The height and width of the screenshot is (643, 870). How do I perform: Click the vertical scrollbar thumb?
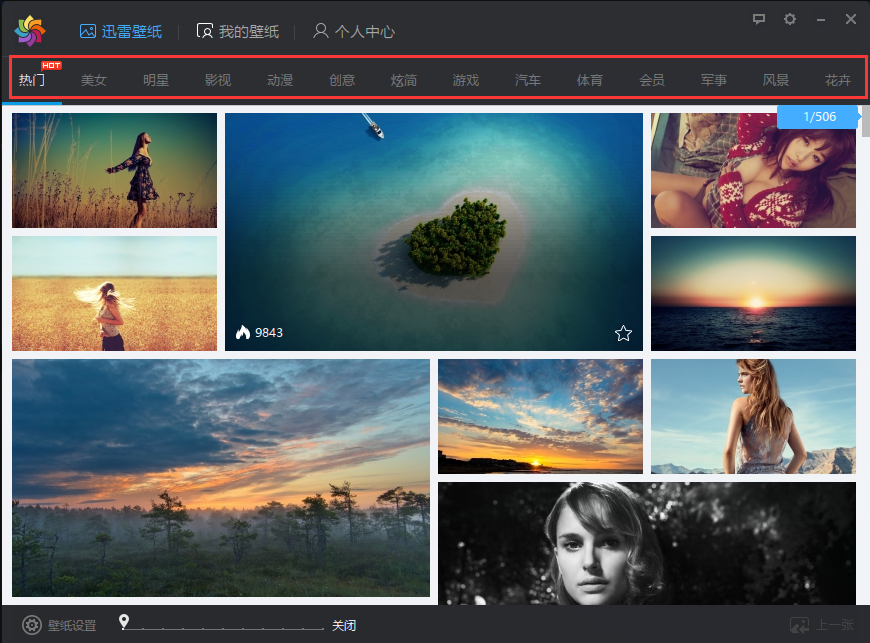point(866,121)
